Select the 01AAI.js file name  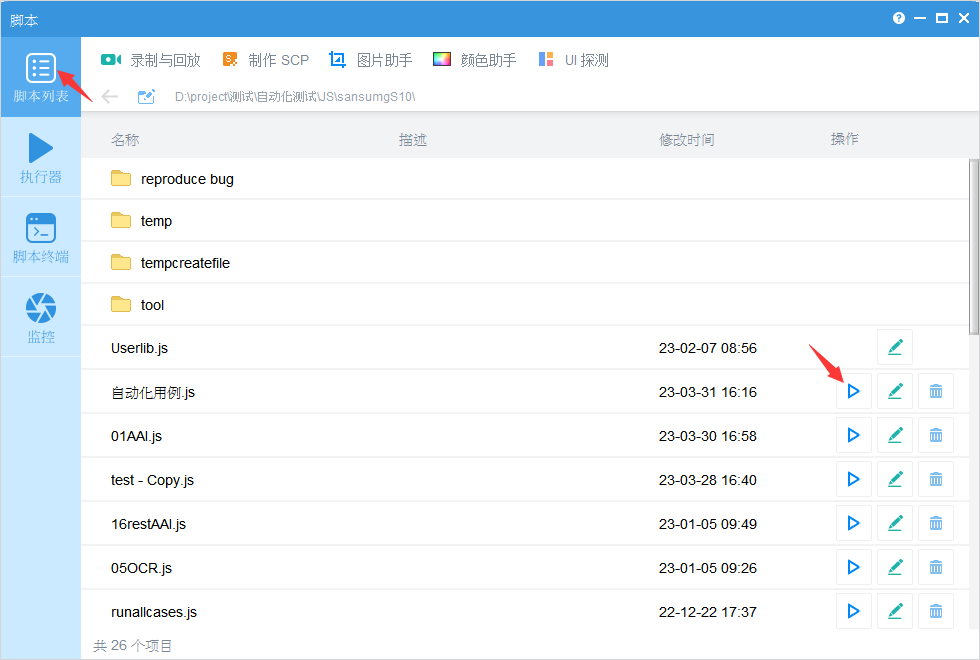[136, 436]
